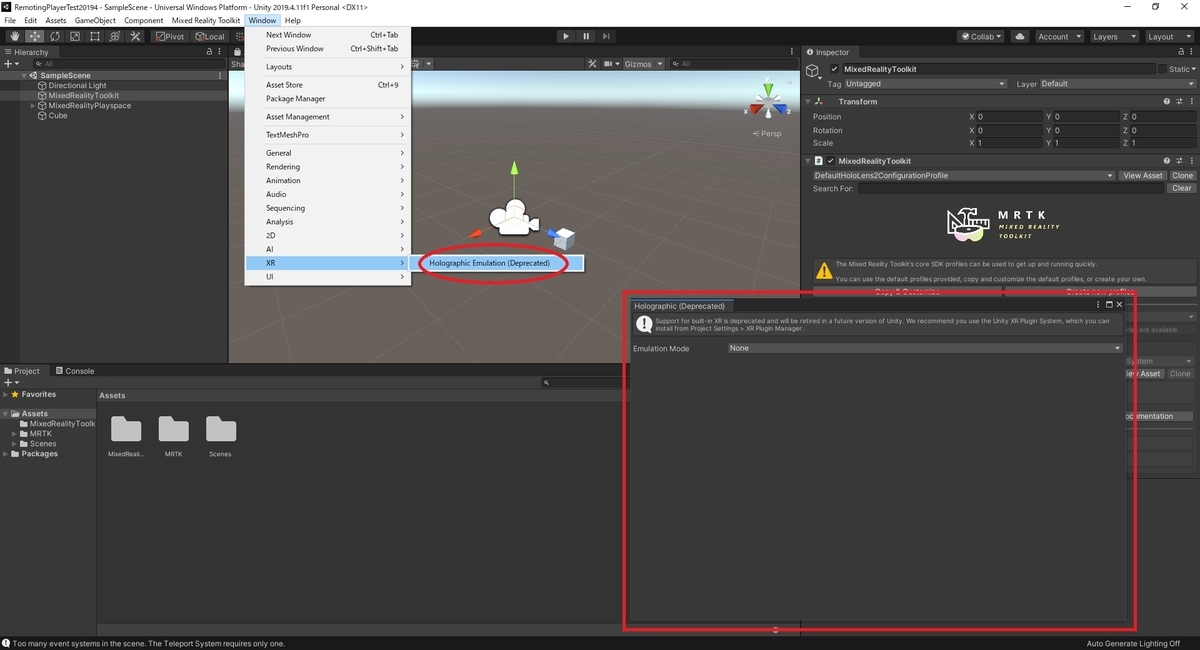Open Rendering submenu in Window menu
The image size is (1200, 650).
point(328,167)
